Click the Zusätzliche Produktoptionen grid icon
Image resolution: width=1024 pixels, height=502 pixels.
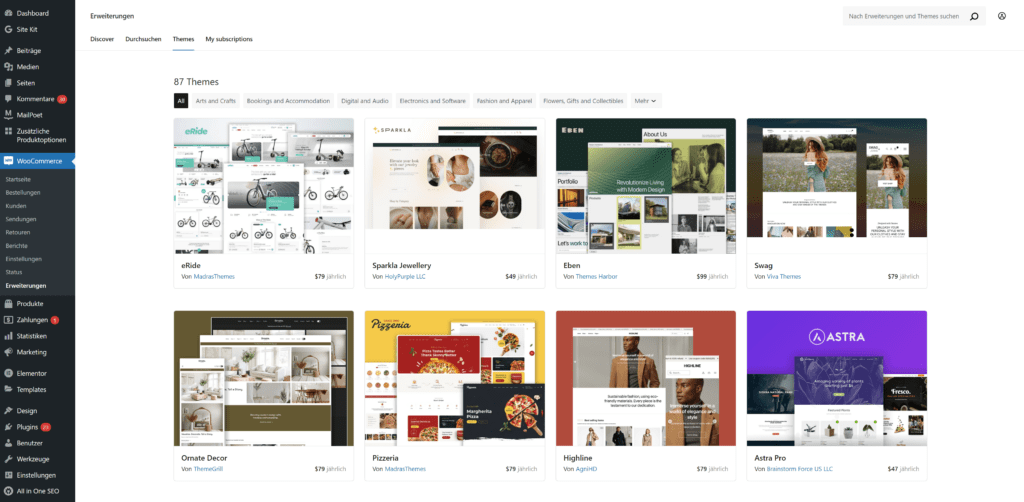point(8,131)
